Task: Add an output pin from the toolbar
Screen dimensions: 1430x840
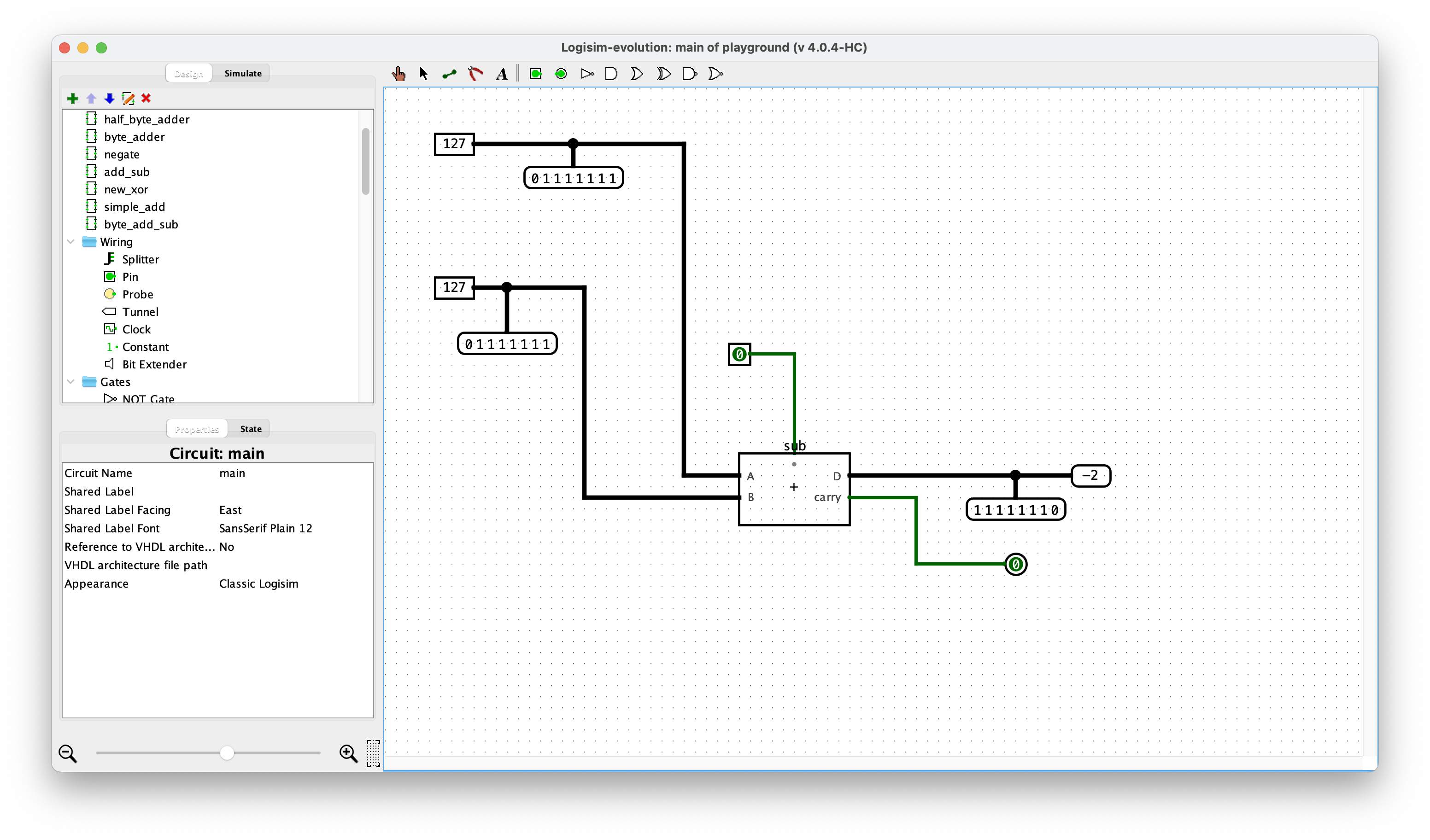Action: point(561,74)
